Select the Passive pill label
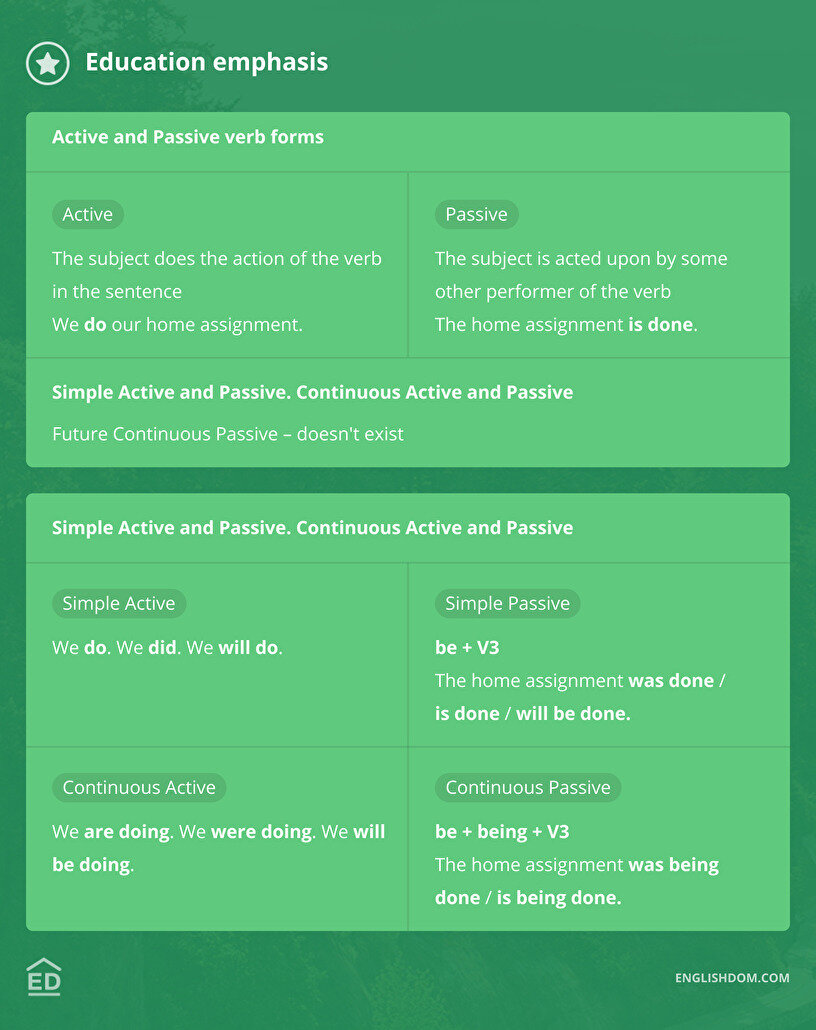816x1030 pixels. pyautogui.click(x=476, y=214)
